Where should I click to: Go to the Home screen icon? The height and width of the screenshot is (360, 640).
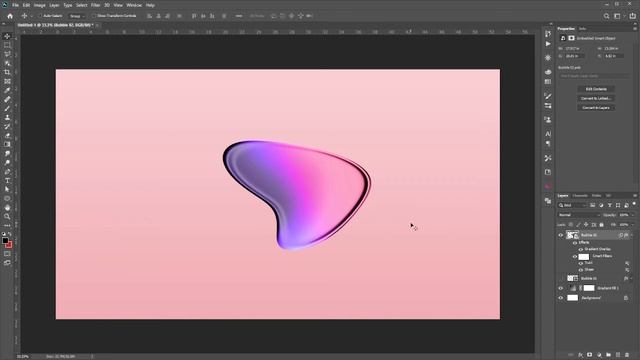click(10, 16)
